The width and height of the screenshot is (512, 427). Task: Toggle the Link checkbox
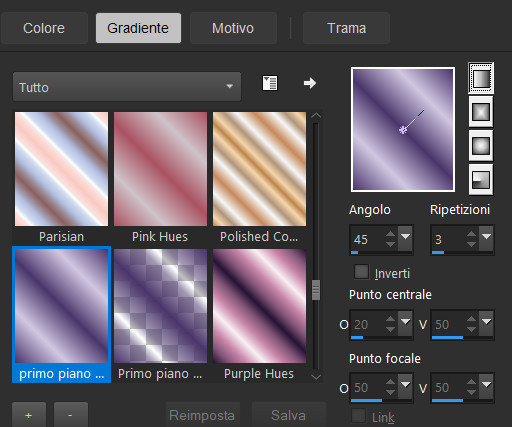click(x=358, y=416)
